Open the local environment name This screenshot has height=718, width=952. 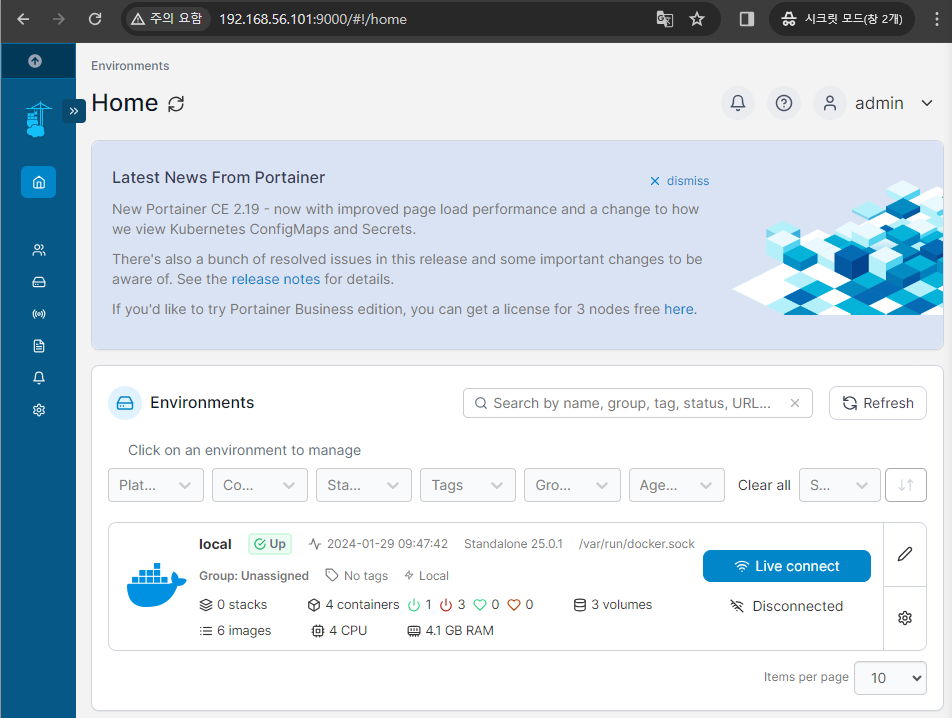[216, 544]
